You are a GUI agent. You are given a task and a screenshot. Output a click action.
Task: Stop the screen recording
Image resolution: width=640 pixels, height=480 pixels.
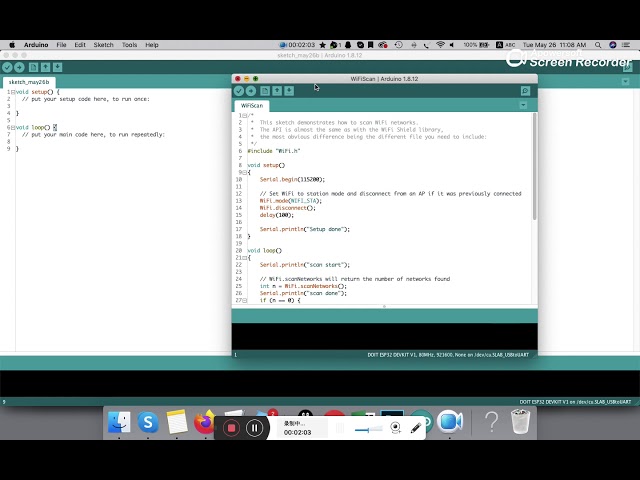click(231, 428)
